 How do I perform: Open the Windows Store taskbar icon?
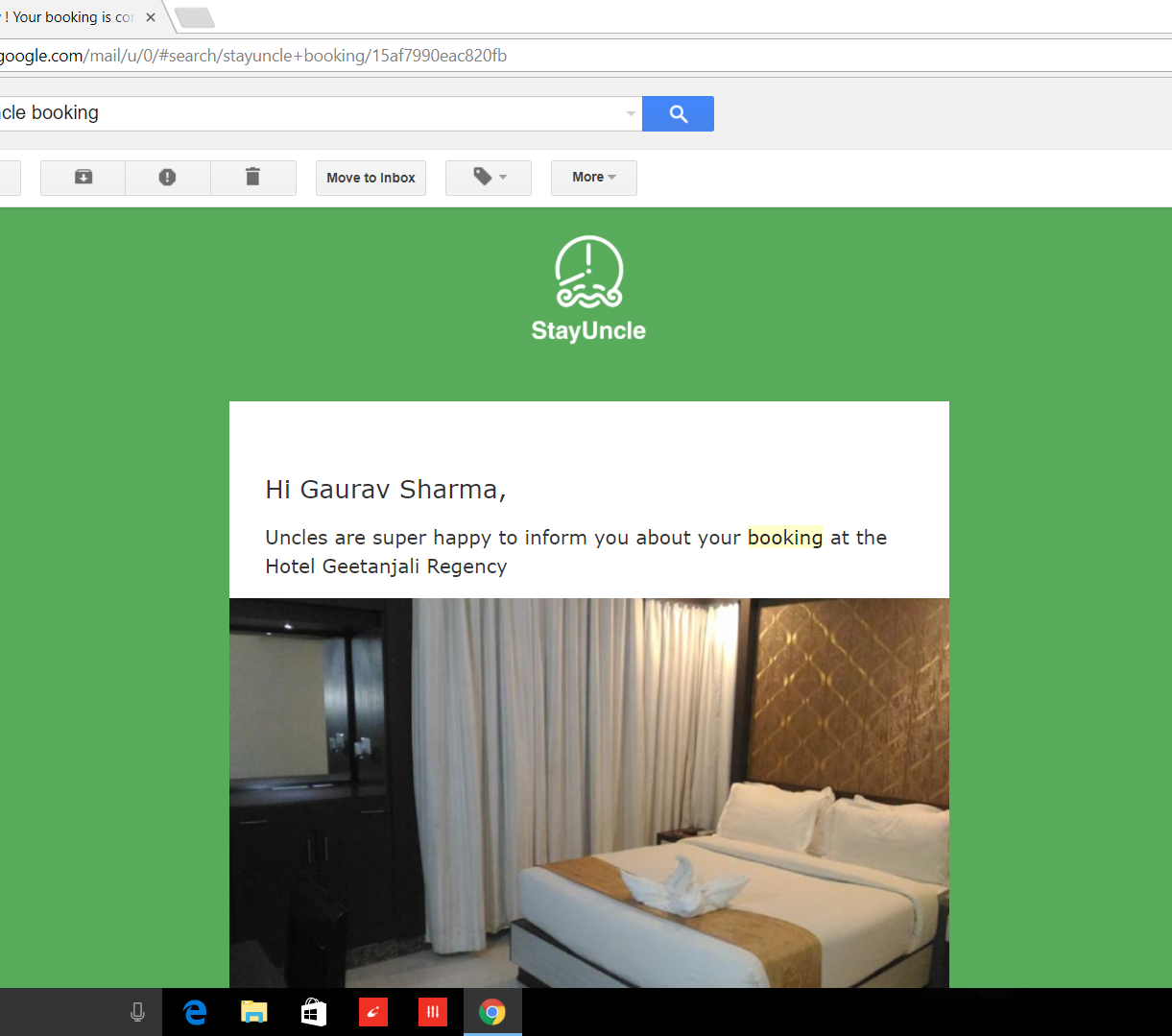pos(314,1012)
